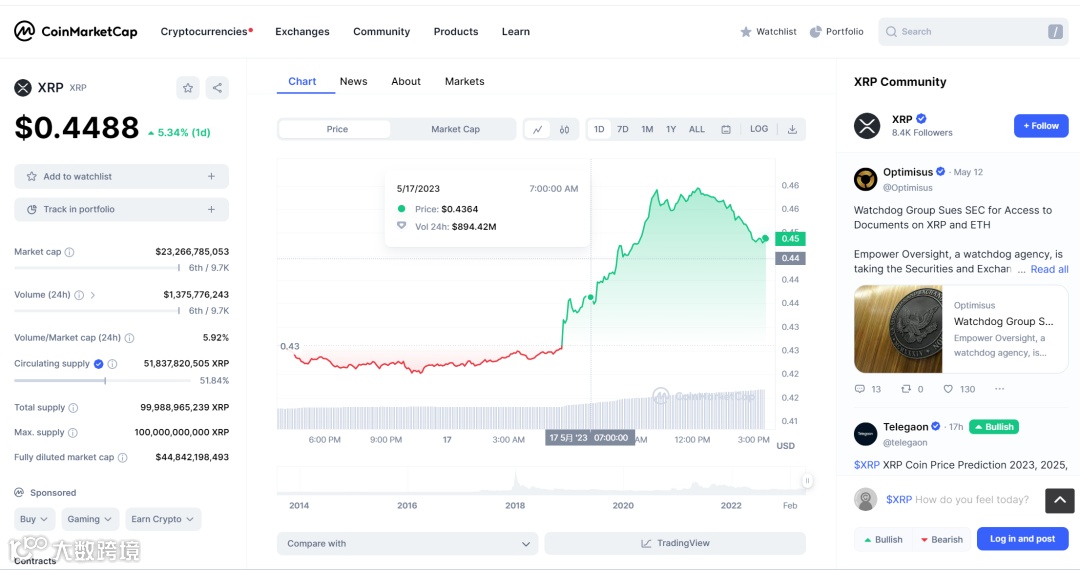This screenshot has width=1080, height=570.
Task: Toggle the LOG scale on chart
Action: [759, 129]
